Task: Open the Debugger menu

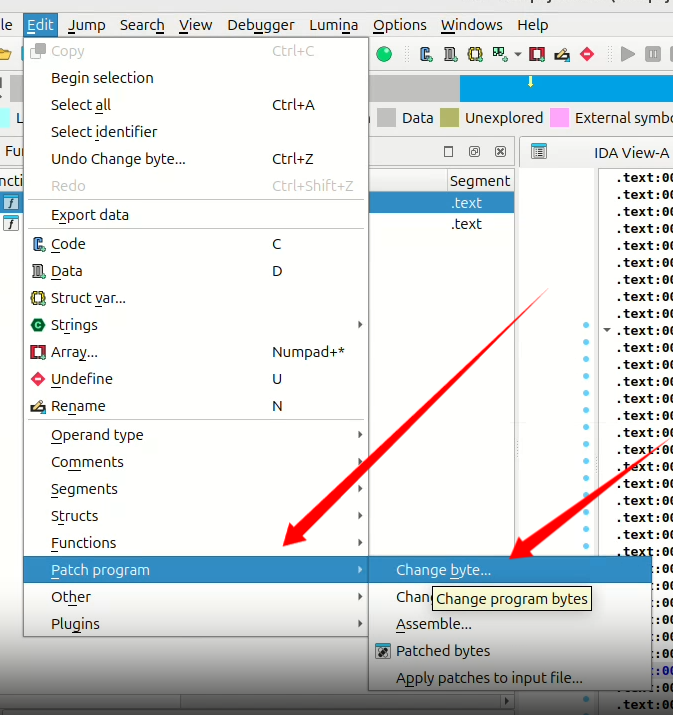Action: 261,25
